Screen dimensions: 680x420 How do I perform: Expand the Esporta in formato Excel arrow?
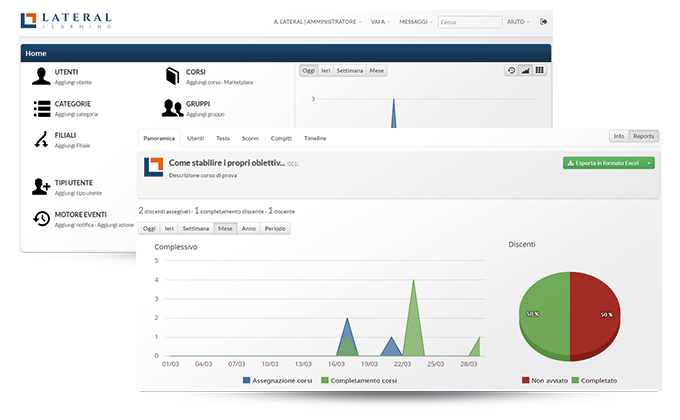pos(649,163)
